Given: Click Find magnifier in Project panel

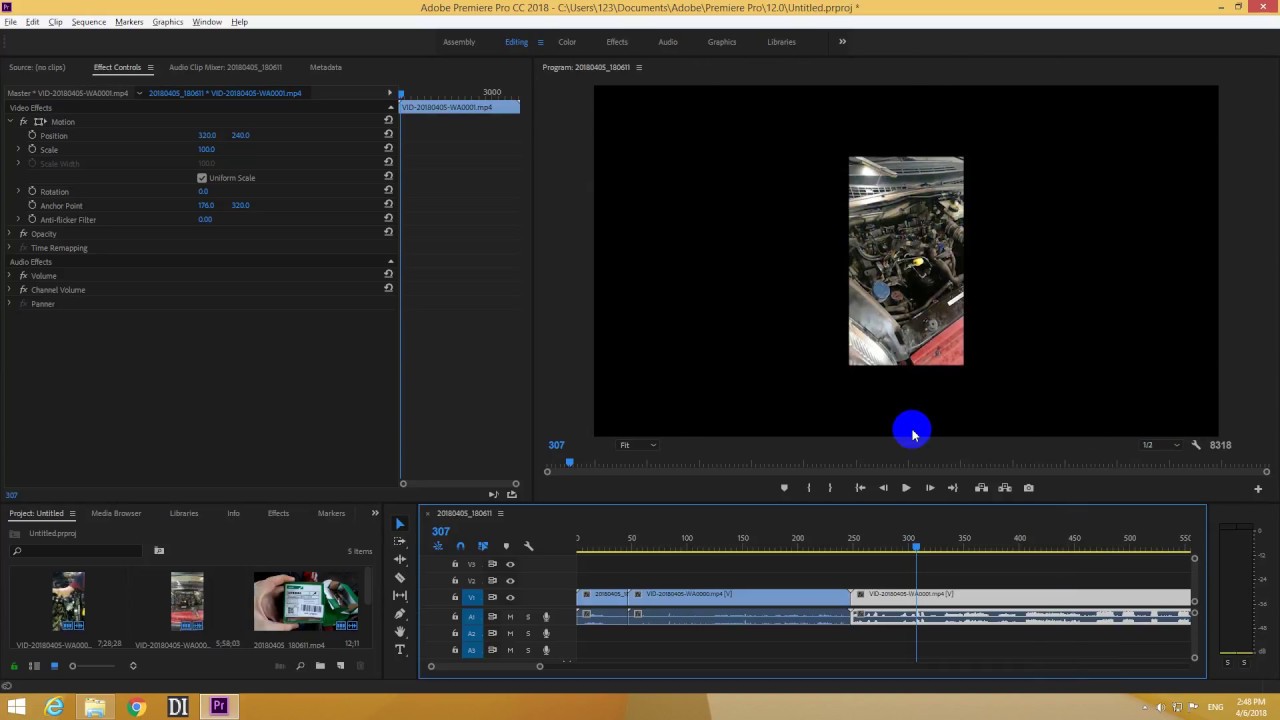Looking at the screenshot, I should coord(300,666).
